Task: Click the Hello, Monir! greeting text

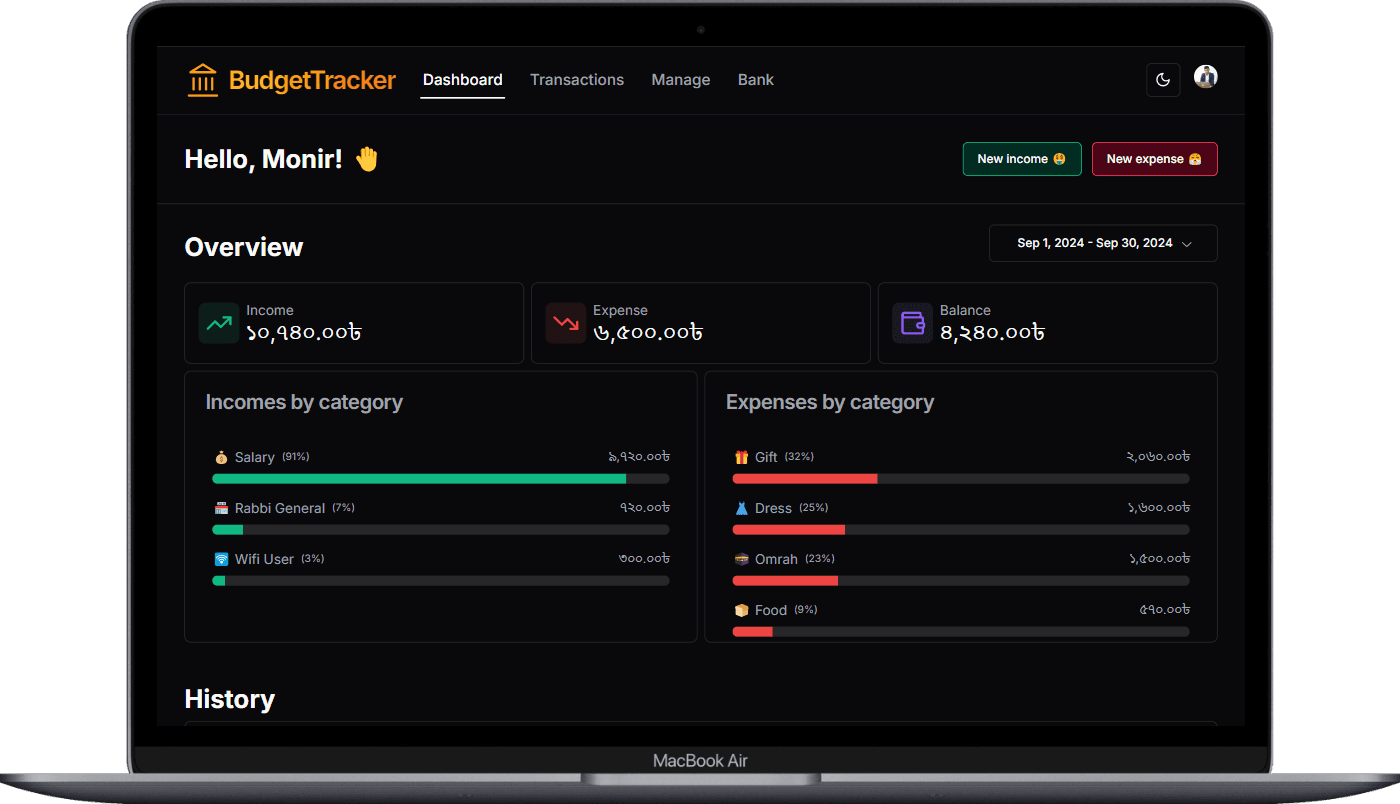Action: click(x=264, y=159)
